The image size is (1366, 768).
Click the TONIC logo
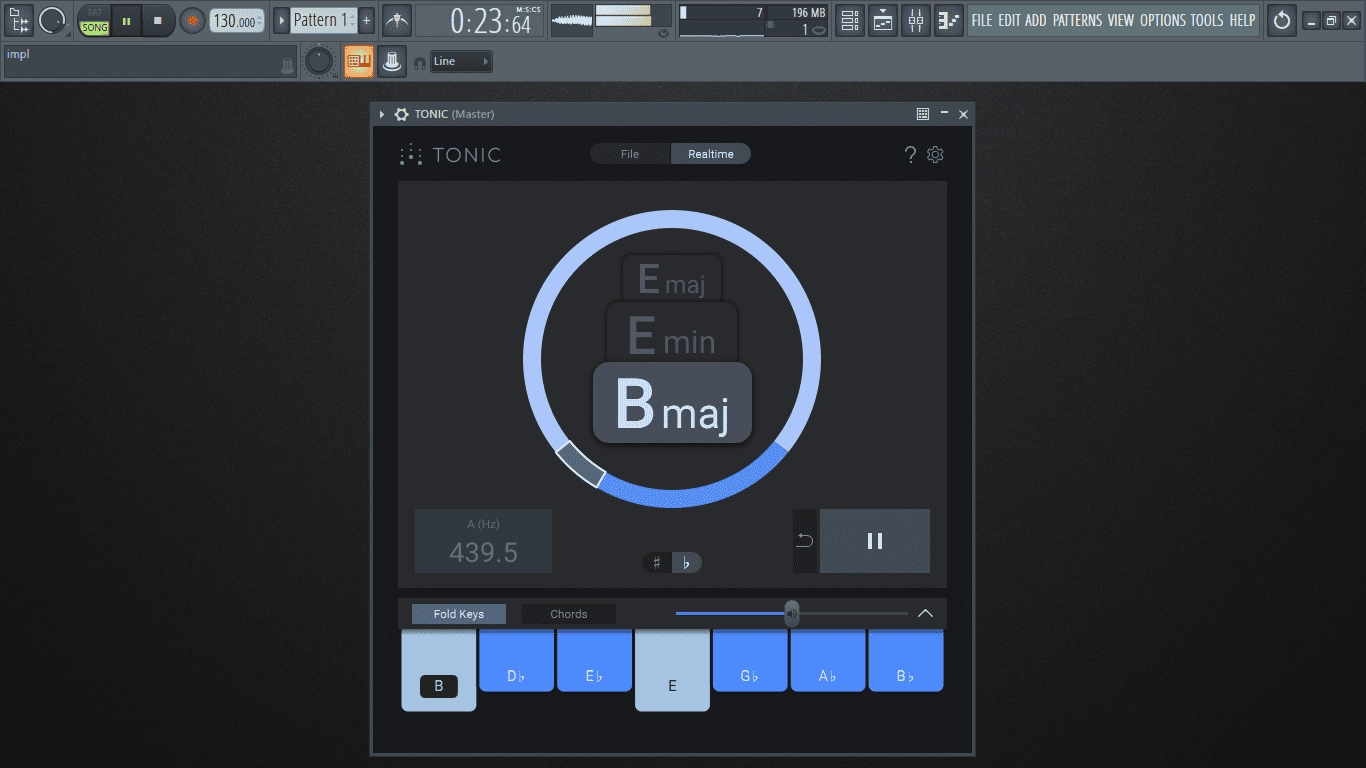(x=450, y=154)
